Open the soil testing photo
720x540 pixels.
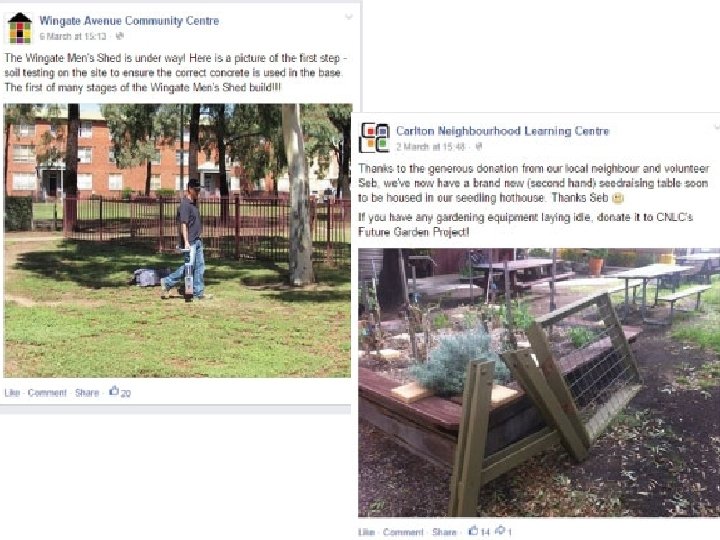[x=177, y=240]
